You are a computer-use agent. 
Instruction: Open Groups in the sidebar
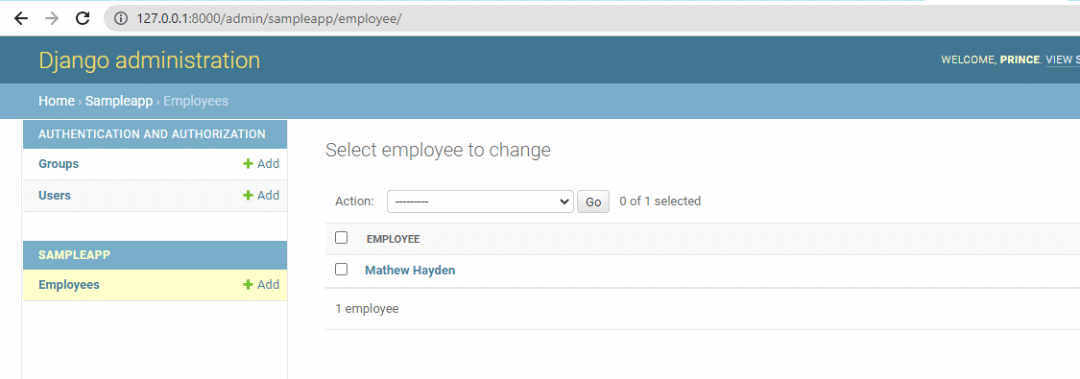click(59, 164)
